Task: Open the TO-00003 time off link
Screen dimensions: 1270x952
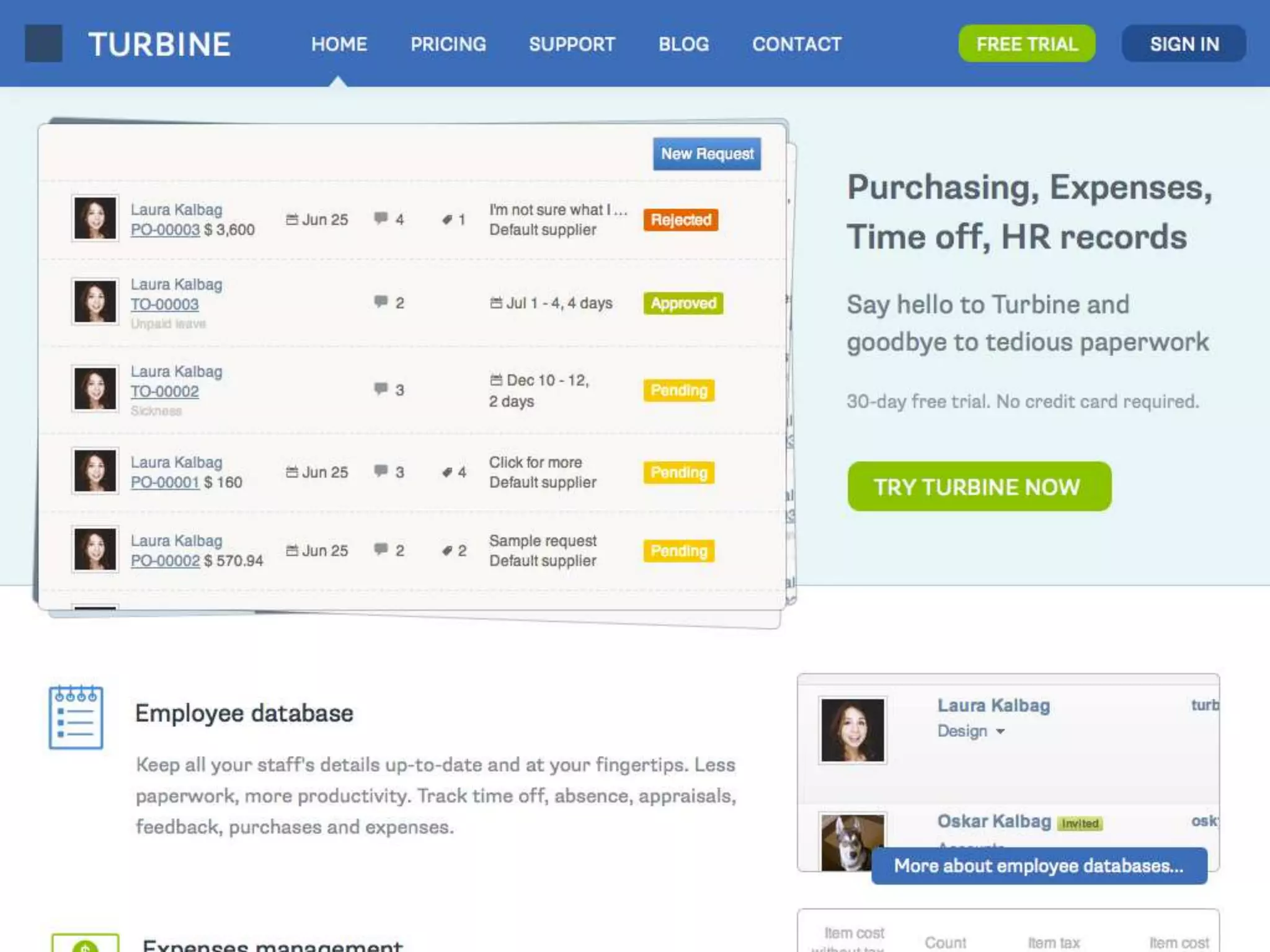Action: [164, 304]
